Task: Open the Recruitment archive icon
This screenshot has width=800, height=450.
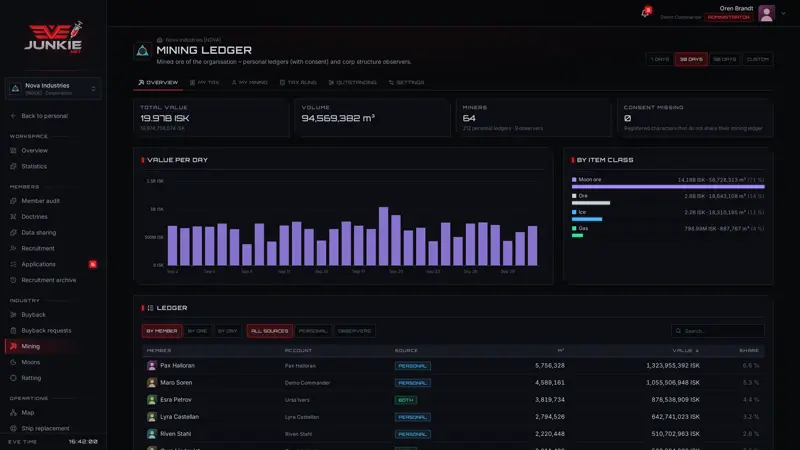Action: coord(13,280)
